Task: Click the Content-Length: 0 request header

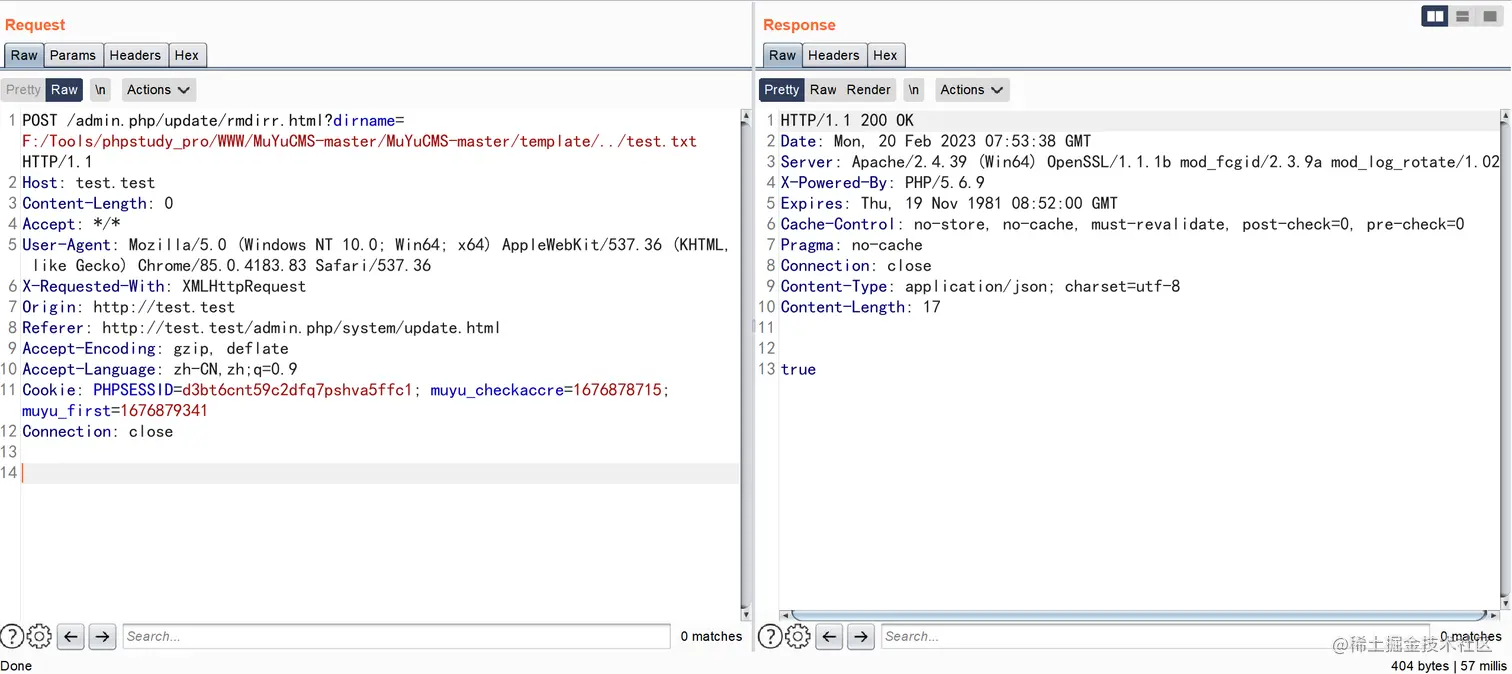Action: 98,203
